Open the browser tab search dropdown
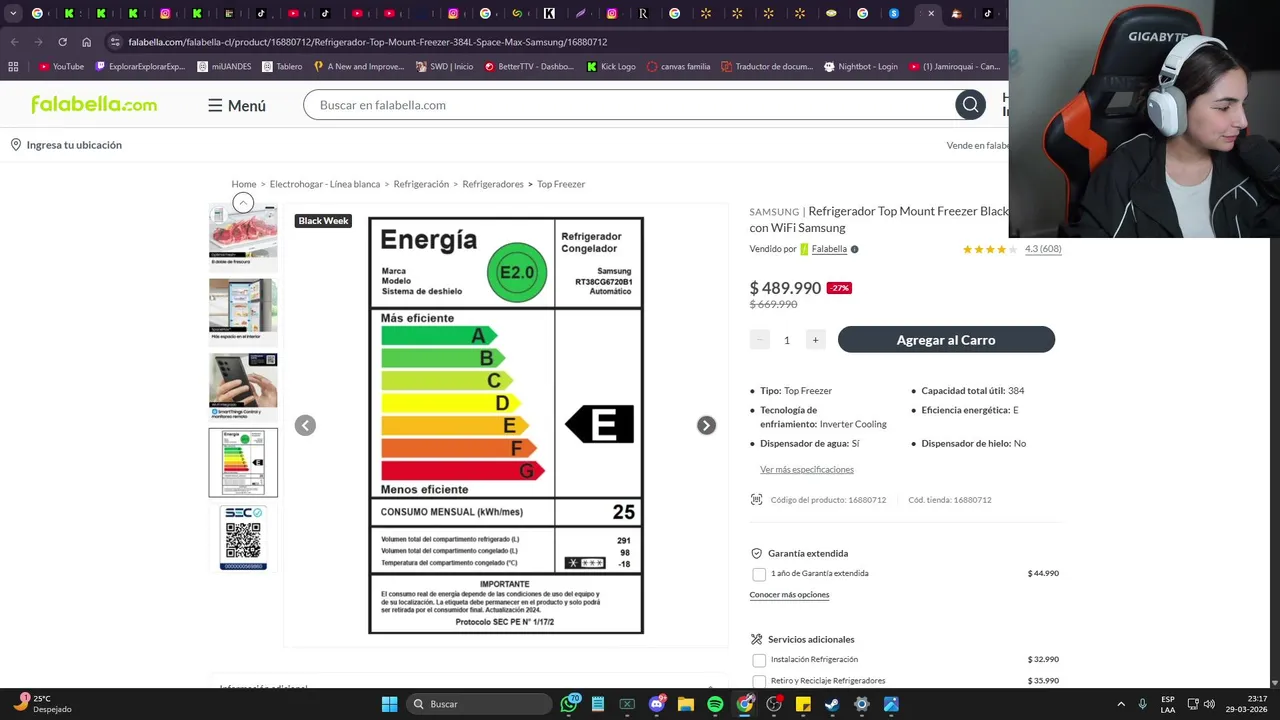Image resolution: width=1280 pixels, height=720 pixels. click(13, 14)
